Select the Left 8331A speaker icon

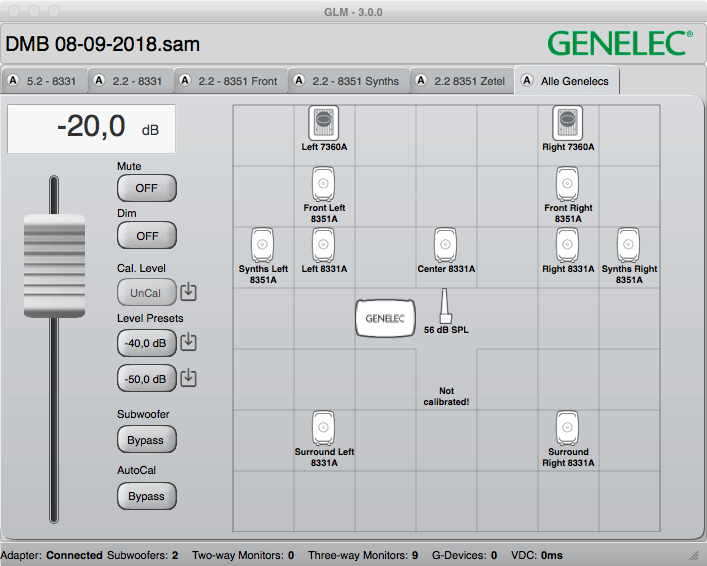click(x=324, y=245)
